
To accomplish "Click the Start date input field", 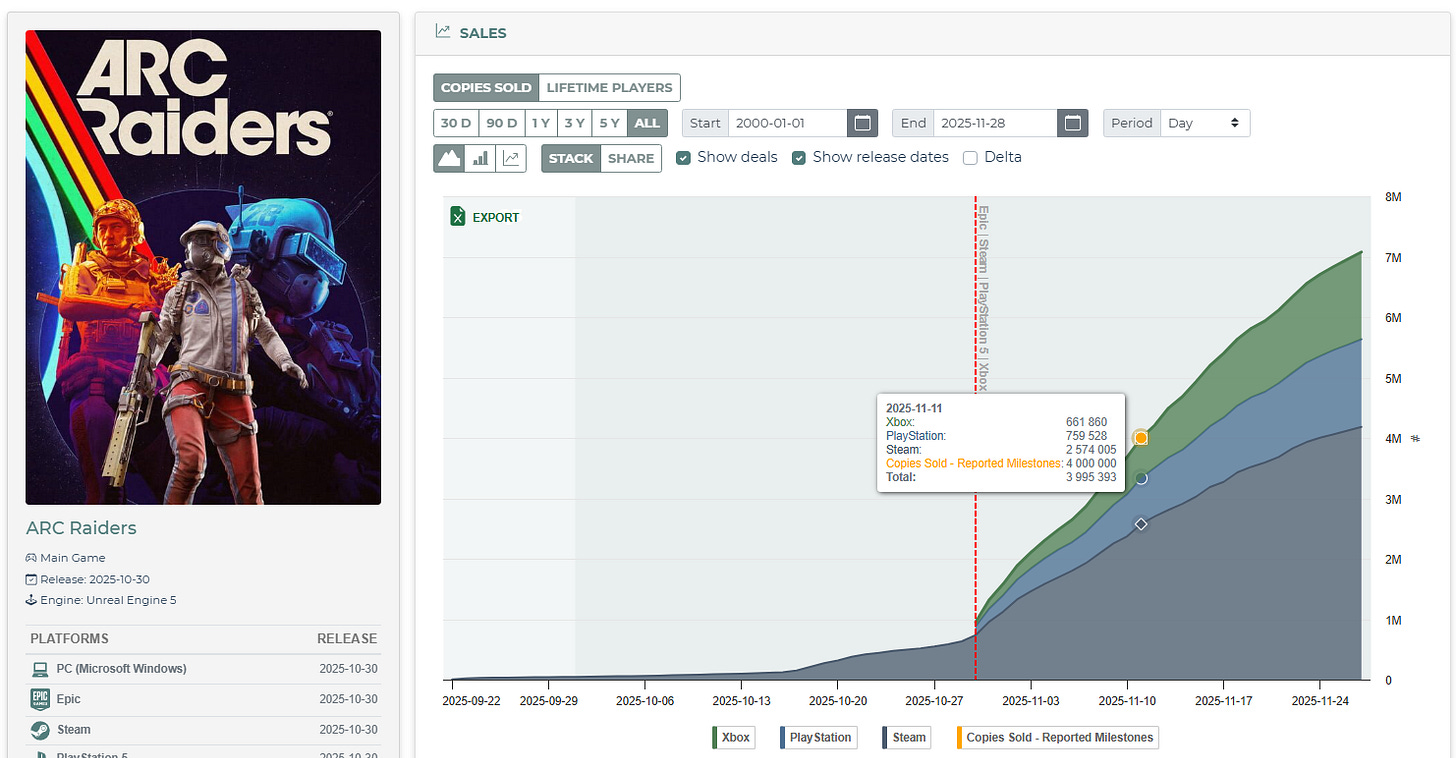I will click(788, 123).
